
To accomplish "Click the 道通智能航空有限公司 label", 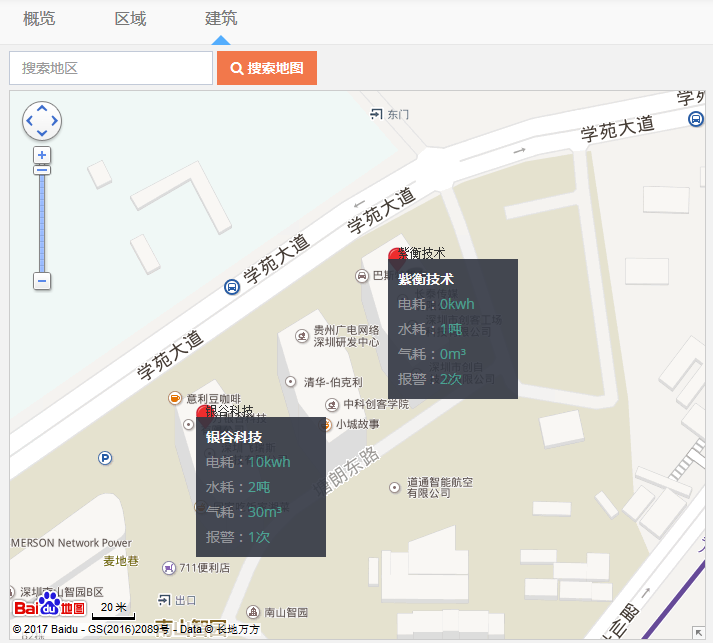I will (440, 487).
